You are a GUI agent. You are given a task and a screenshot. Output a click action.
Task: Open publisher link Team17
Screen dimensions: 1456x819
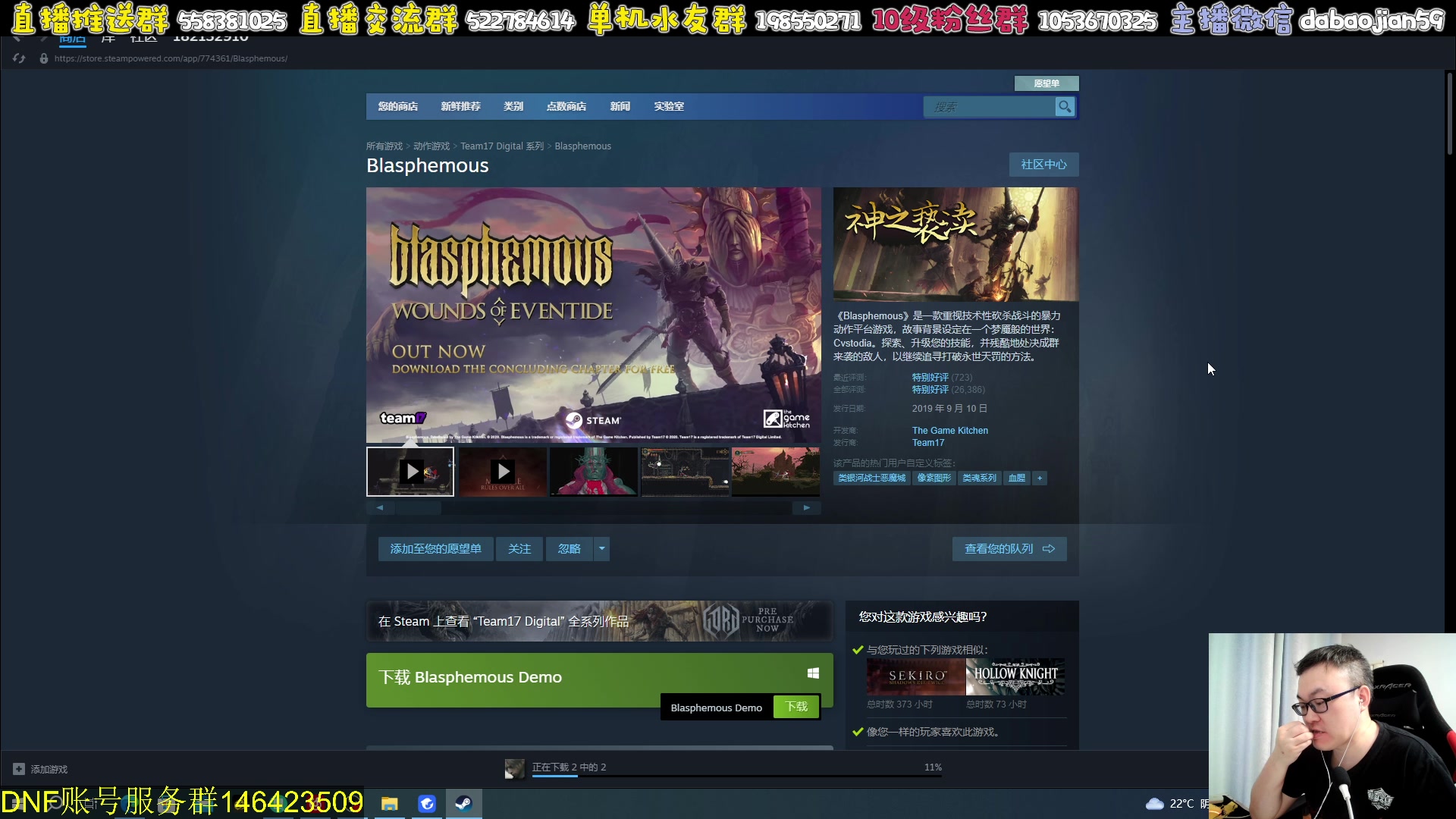928,443
